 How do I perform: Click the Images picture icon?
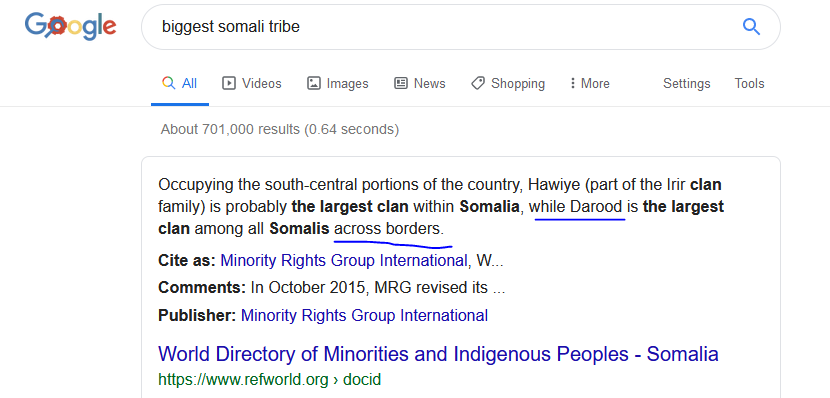[314, 83]
